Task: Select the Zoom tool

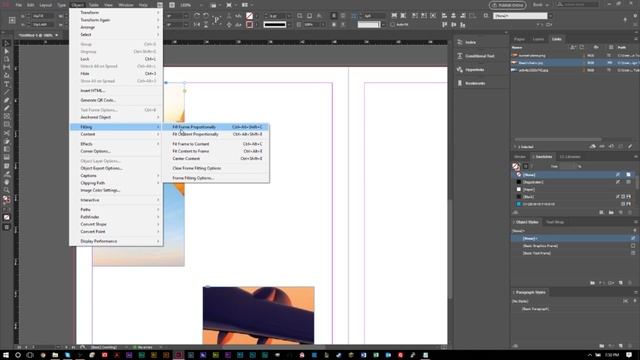Action: click(x=7, y=190)
